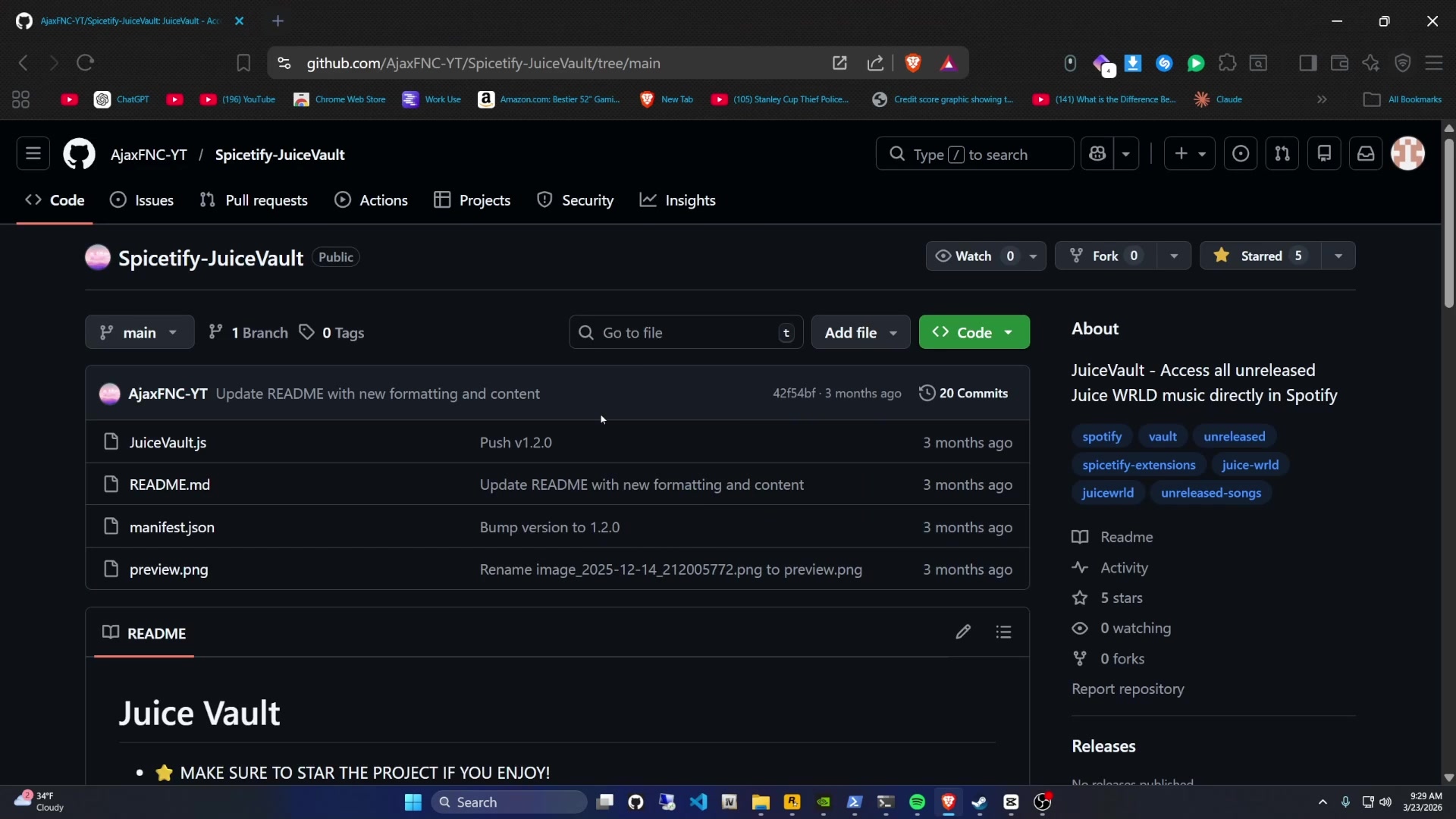Reload the page
The height and width of the screenshot is (819, 1456).
[x=85, y=63]
